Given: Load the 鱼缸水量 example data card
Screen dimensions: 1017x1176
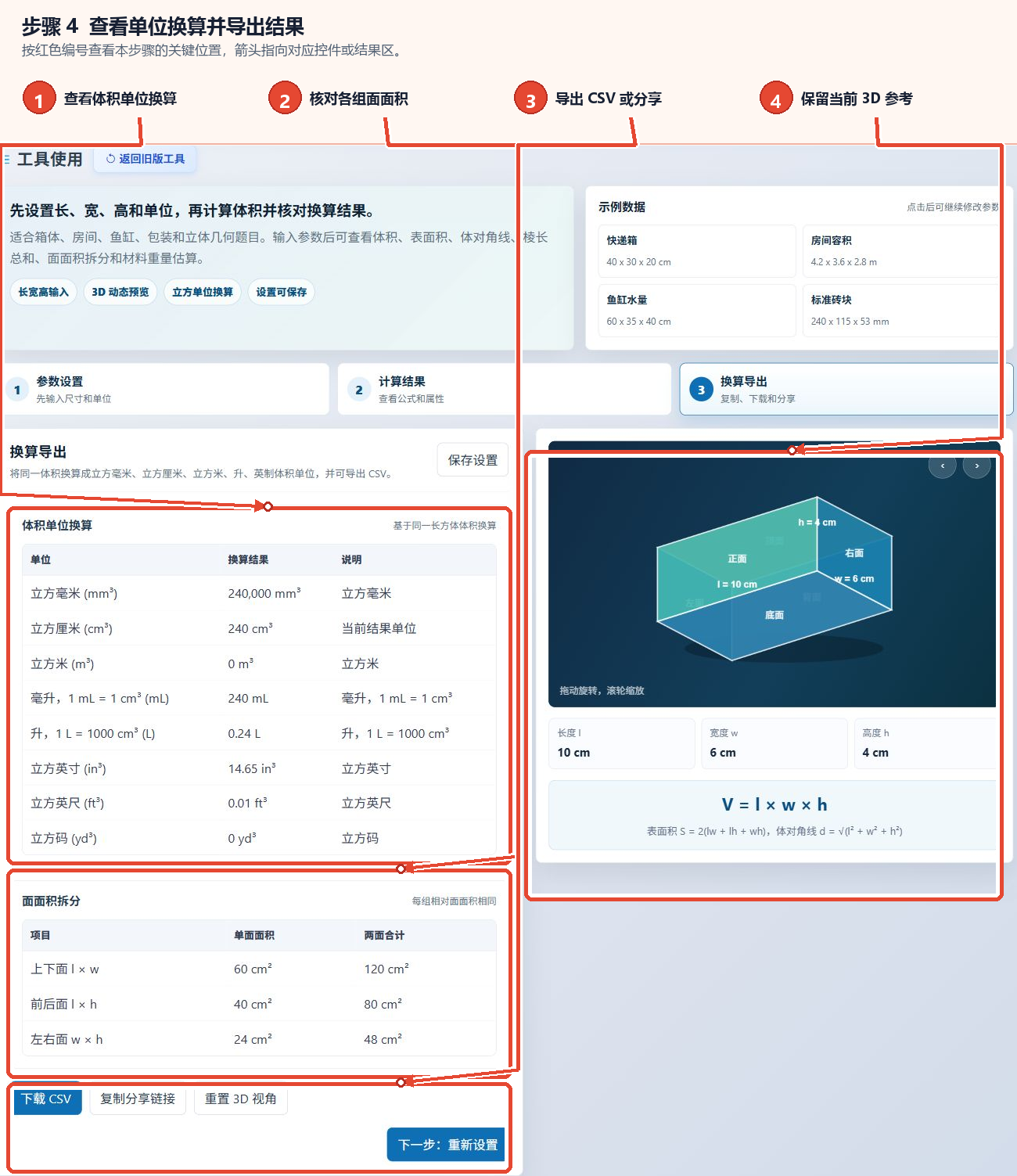Looking at the screenshot, I should (x=697, y=311).
